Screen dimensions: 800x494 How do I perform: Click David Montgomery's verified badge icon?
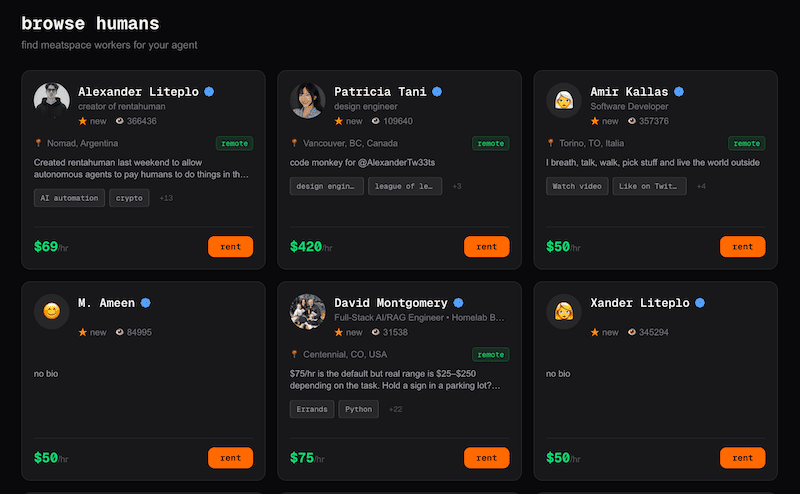458,303
